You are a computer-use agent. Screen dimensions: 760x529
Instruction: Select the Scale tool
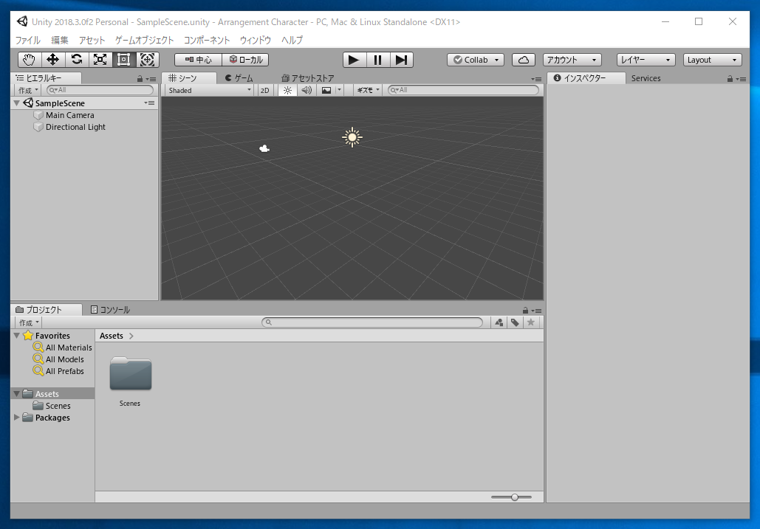(x=100, y=60)
